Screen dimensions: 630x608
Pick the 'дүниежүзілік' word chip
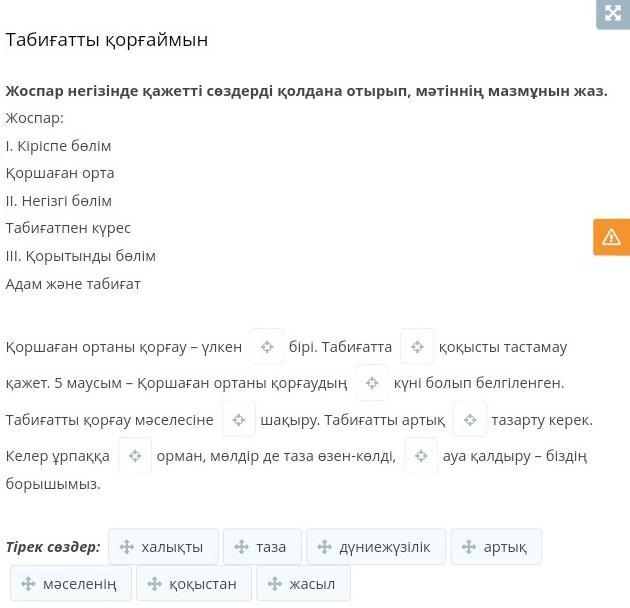point(375,547)
